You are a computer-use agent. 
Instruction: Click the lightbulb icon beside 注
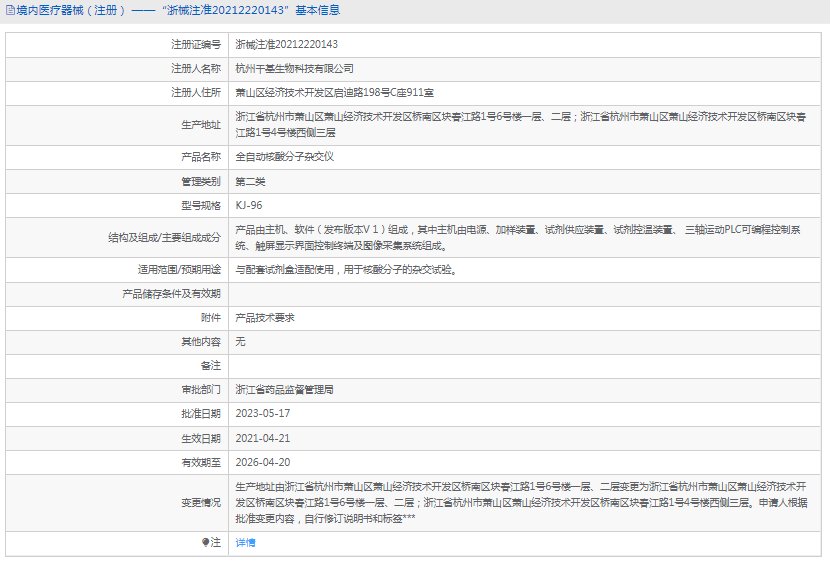pyautogui.click(x=205, y=542)
